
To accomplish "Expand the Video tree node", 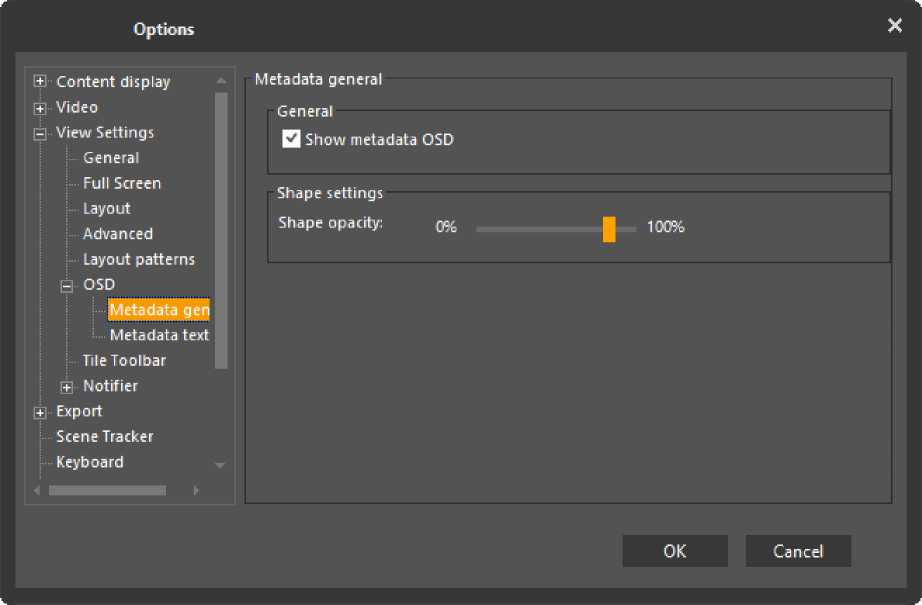I will point(40,107).
